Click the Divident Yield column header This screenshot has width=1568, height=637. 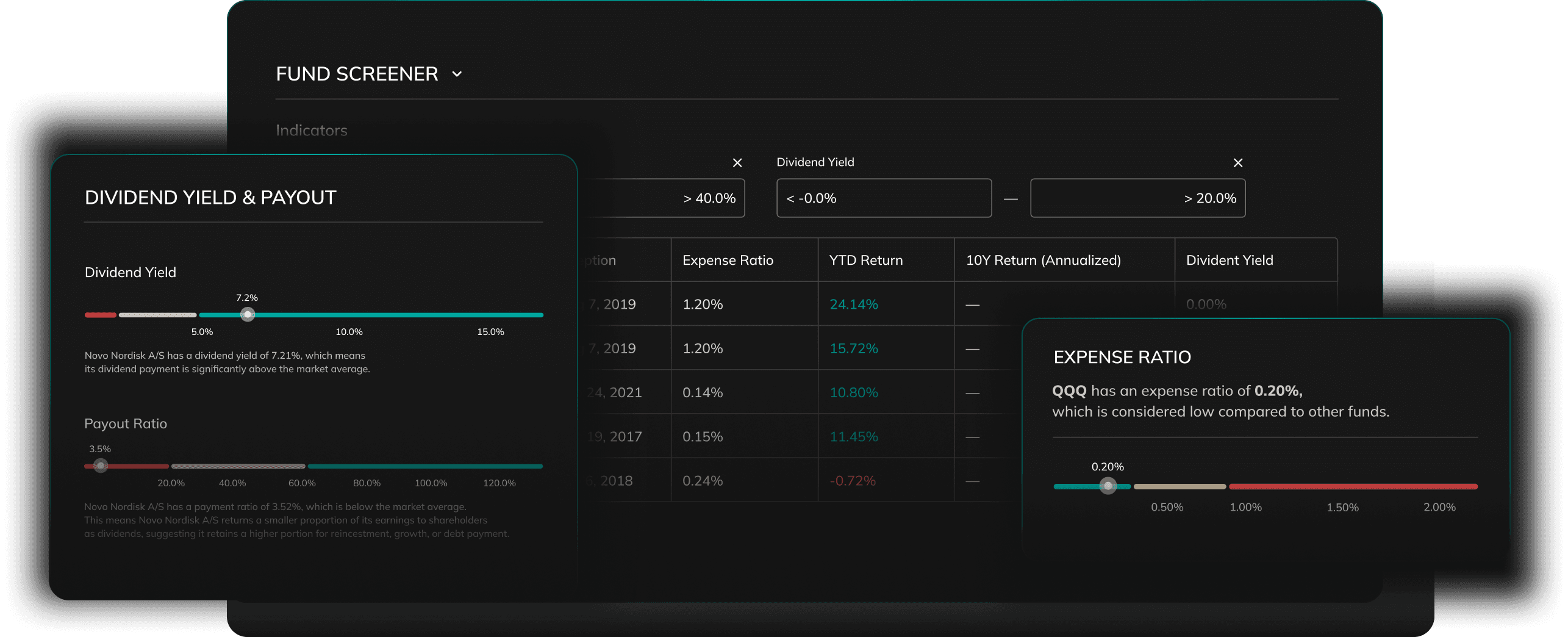pyautogui.click(x=1229, y=261)
